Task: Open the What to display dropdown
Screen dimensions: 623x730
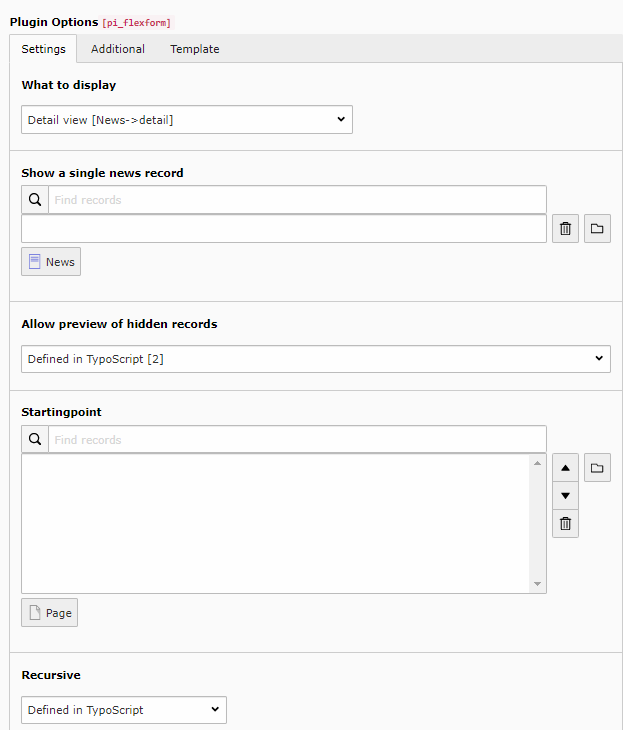Action: [187, 120]
